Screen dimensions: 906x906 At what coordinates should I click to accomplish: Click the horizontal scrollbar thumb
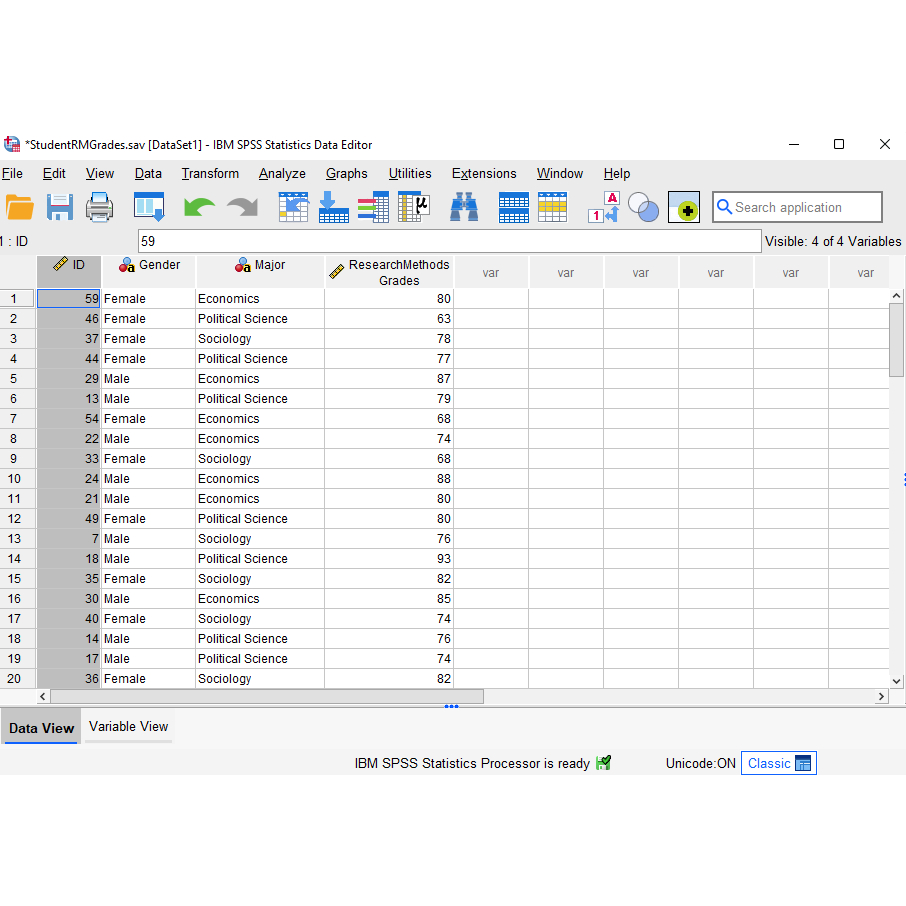tap(267, 696)
